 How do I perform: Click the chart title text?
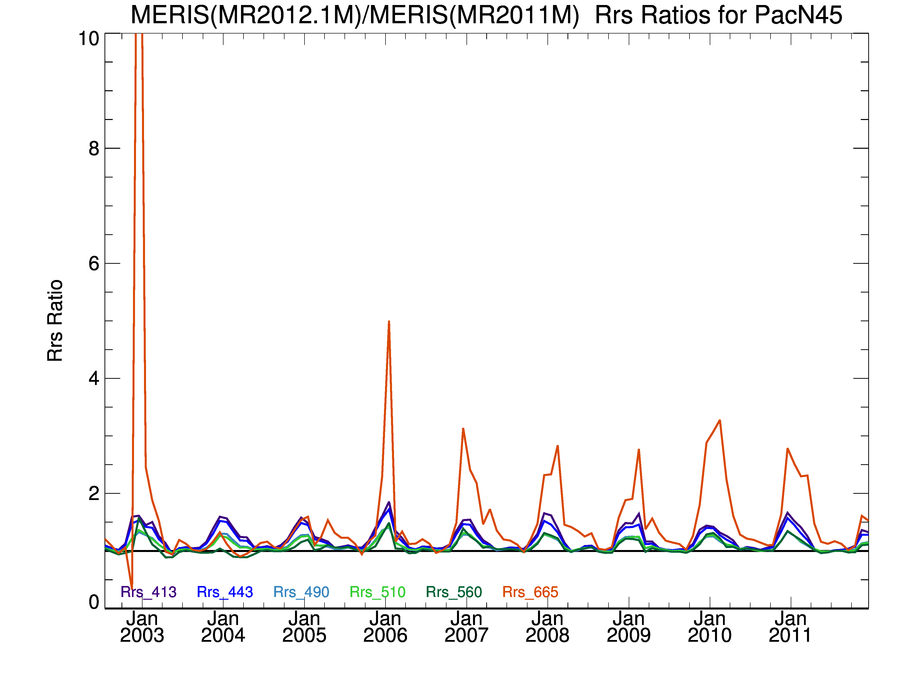tap(486, 14)
